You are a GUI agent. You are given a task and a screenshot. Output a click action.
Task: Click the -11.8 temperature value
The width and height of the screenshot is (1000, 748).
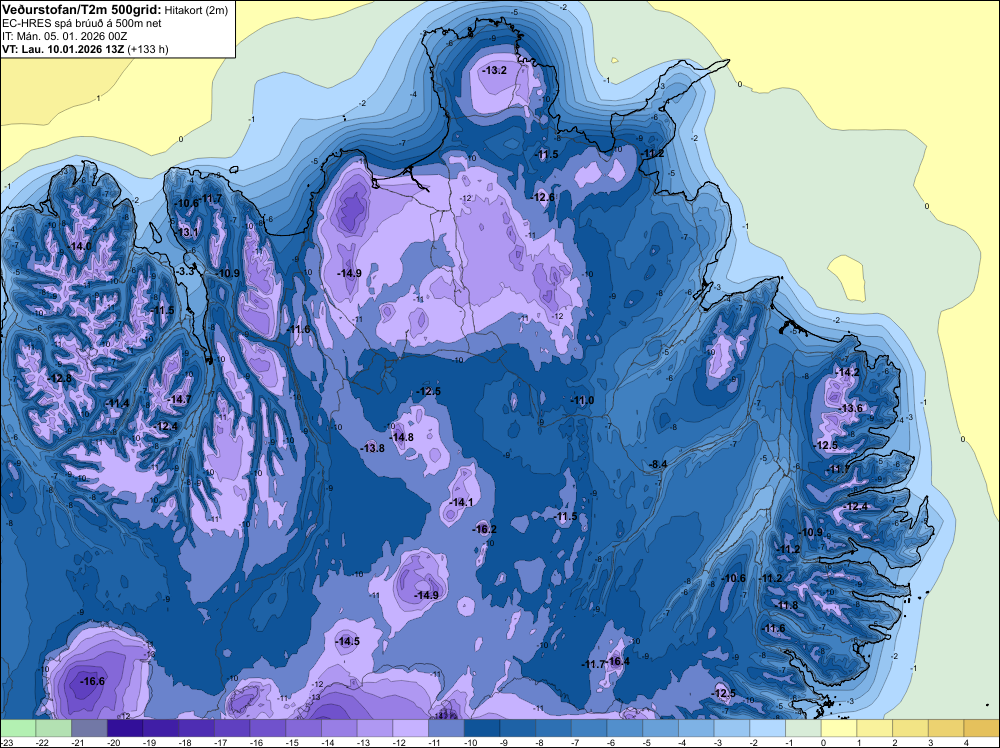(x=786, y=605)
